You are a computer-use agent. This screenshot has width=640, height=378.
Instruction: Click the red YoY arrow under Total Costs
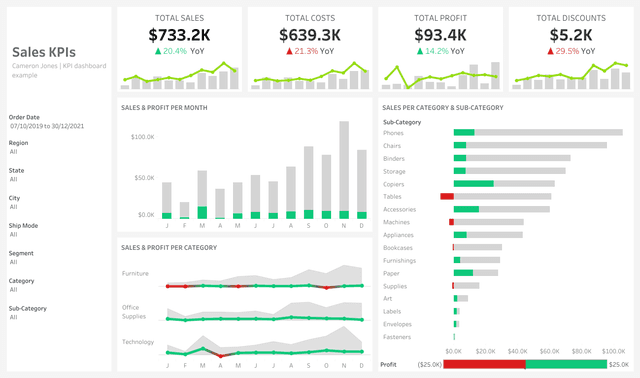point(289,51)
